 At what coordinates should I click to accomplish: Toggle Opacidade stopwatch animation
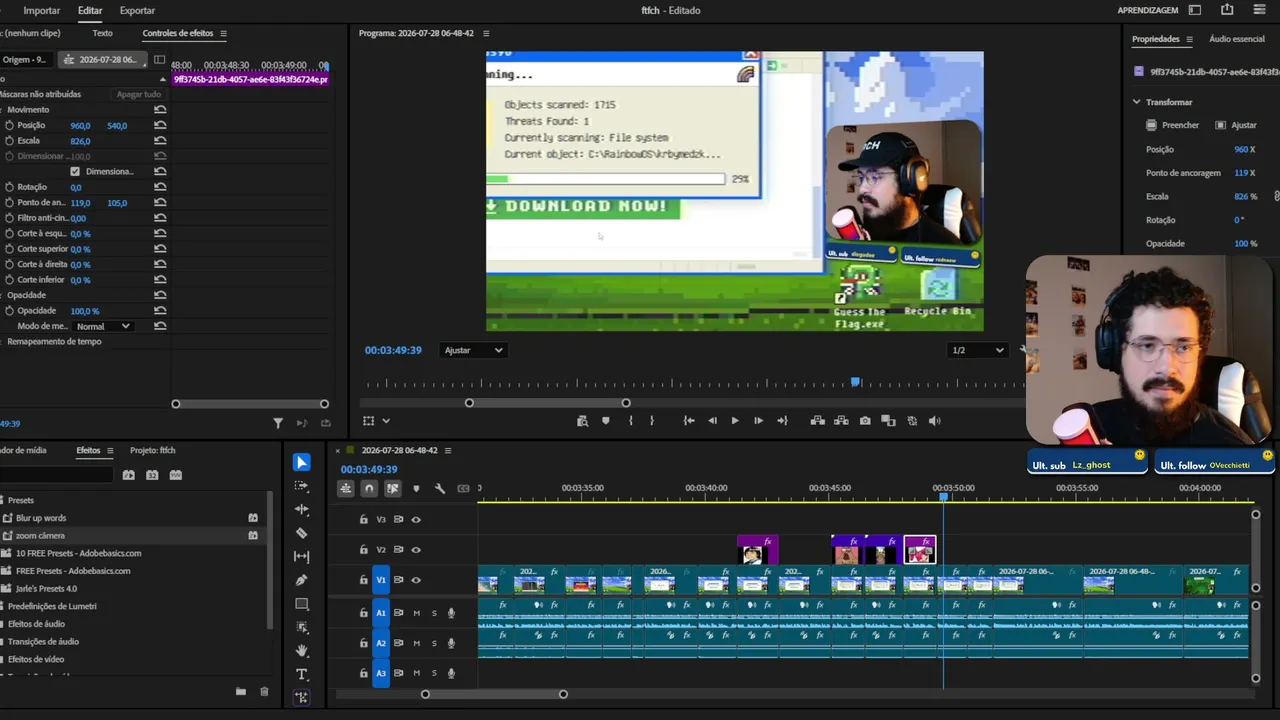[x=9, y=311]
